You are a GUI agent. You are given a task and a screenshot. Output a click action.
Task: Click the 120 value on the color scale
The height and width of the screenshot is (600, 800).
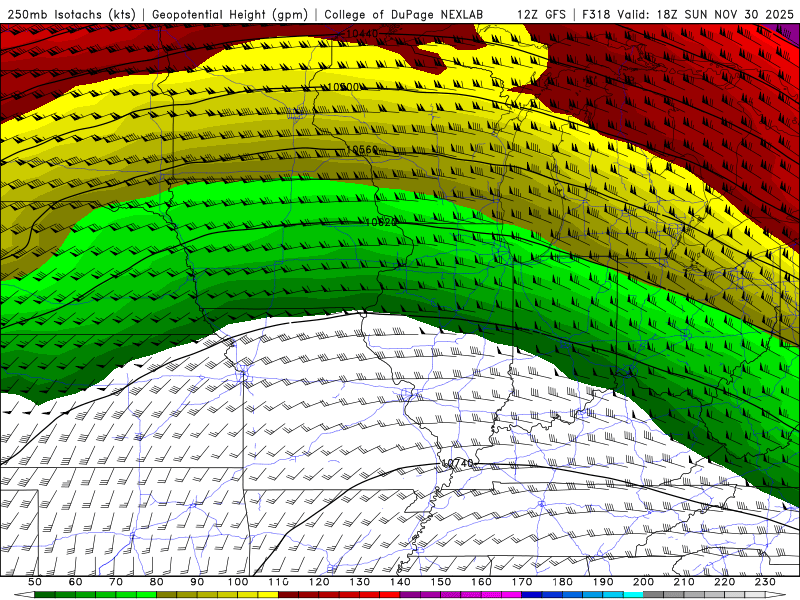pos(319,582)
